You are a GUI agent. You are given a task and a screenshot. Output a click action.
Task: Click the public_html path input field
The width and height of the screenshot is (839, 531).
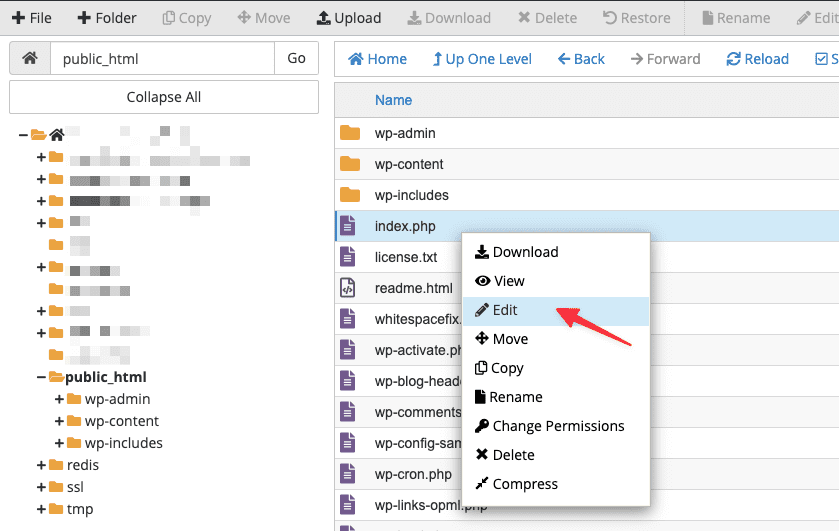pos(162,59)
